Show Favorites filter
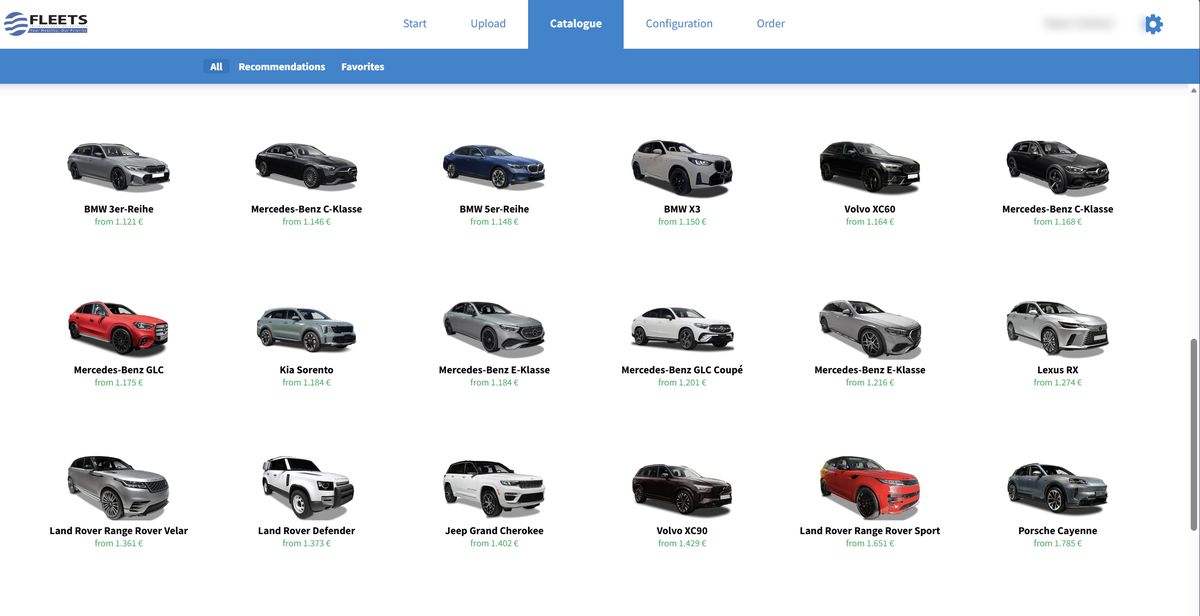This screenshot has width=1200, height=616. click(363, 67)
